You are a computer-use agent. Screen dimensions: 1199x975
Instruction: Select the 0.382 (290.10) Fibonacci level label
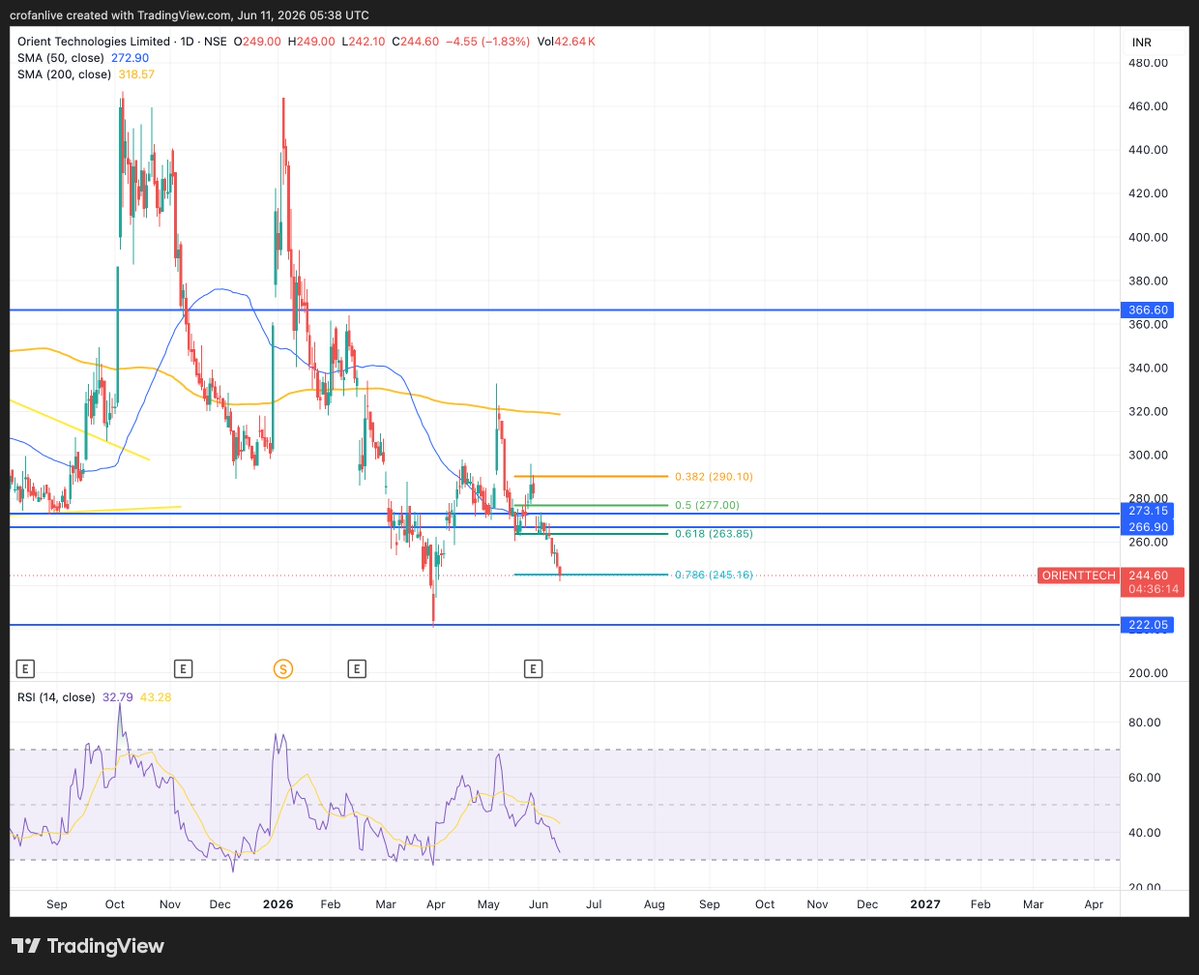point(713,476)
